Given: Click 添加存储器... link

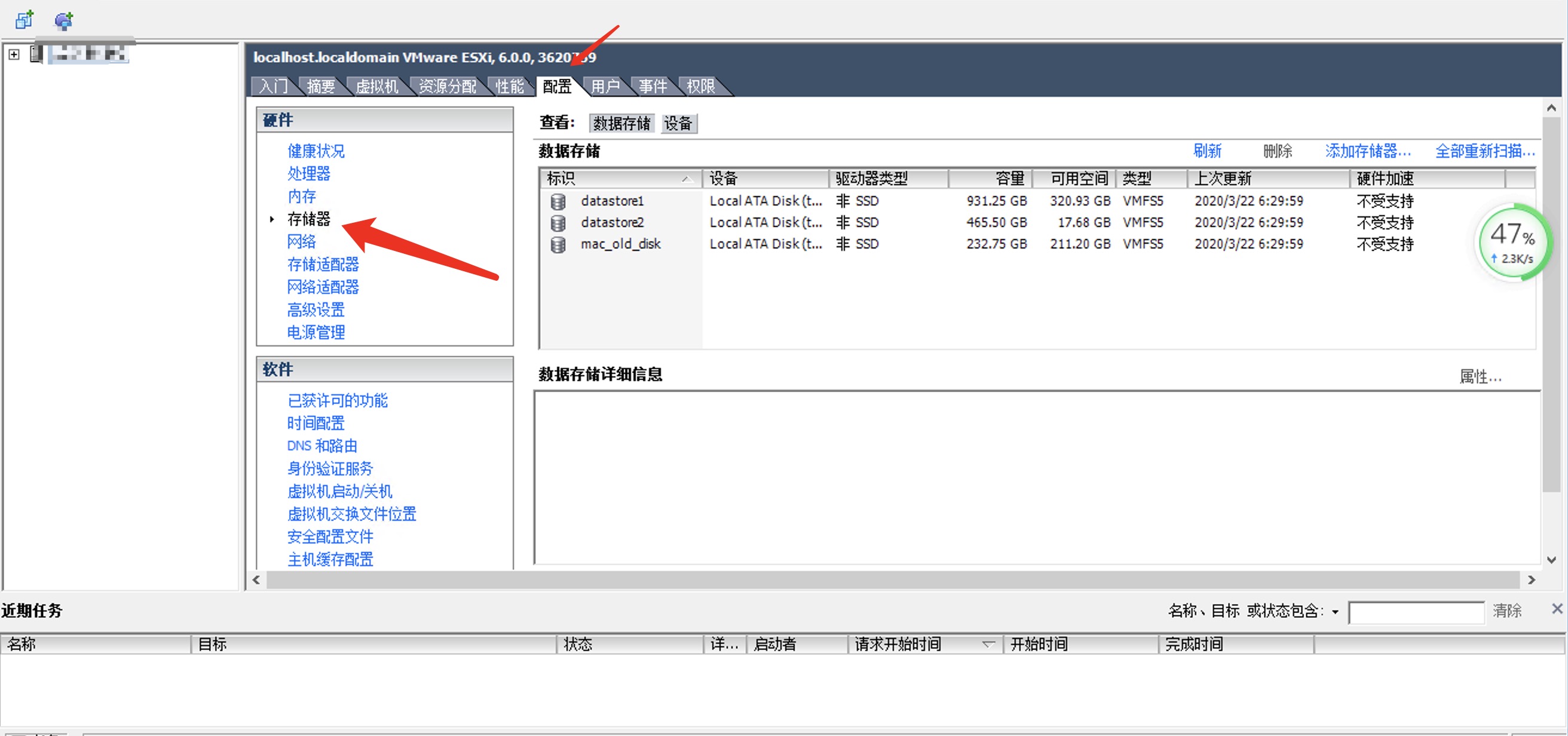Looking at the screenshot, I should coord(1368,151).
